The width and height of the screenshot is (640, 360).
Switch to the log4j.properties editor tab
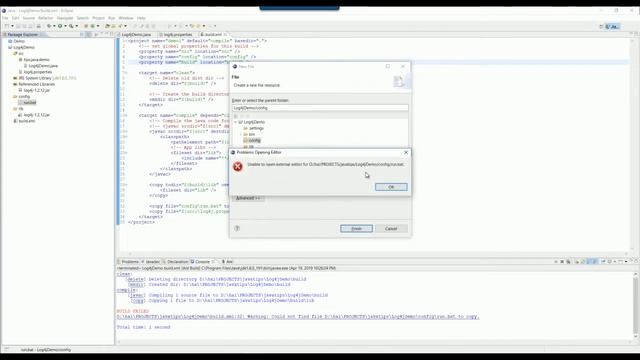pyautogui.click(x=176, y=35)
